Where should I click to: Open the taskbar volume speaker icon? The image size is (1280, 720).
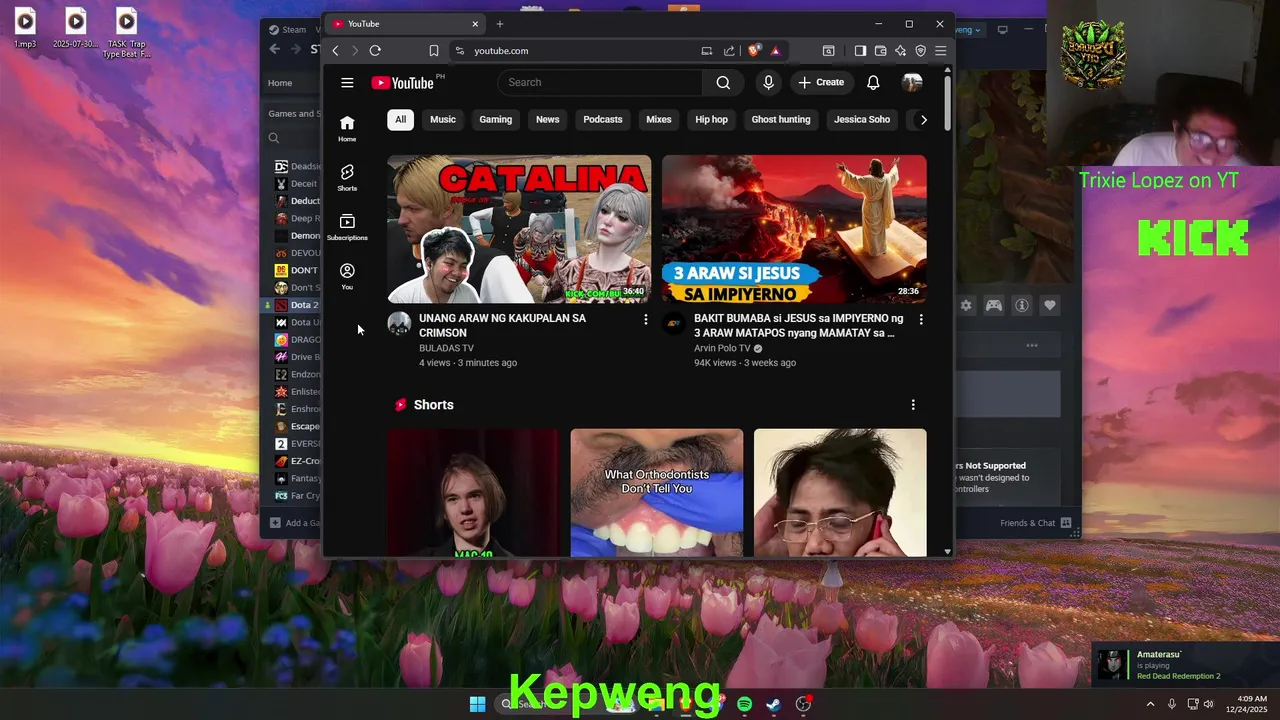click(1209, 704)
